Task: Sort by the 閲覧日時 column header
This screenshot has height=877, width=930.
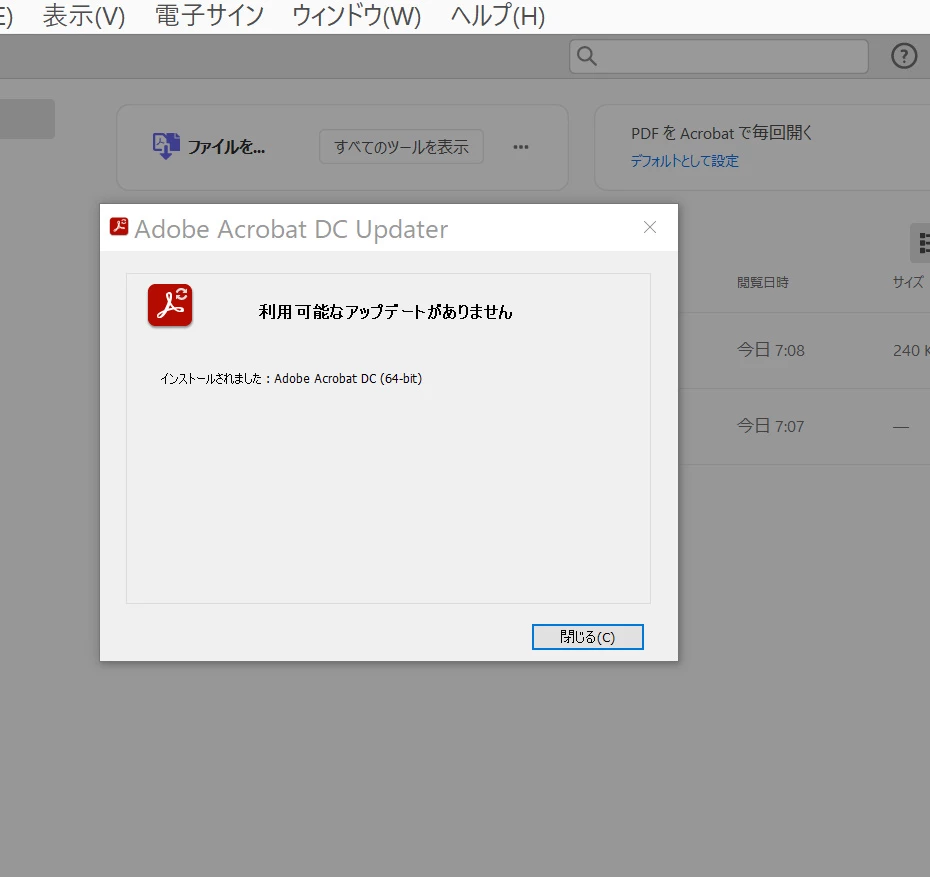Action: coord(763,282)
